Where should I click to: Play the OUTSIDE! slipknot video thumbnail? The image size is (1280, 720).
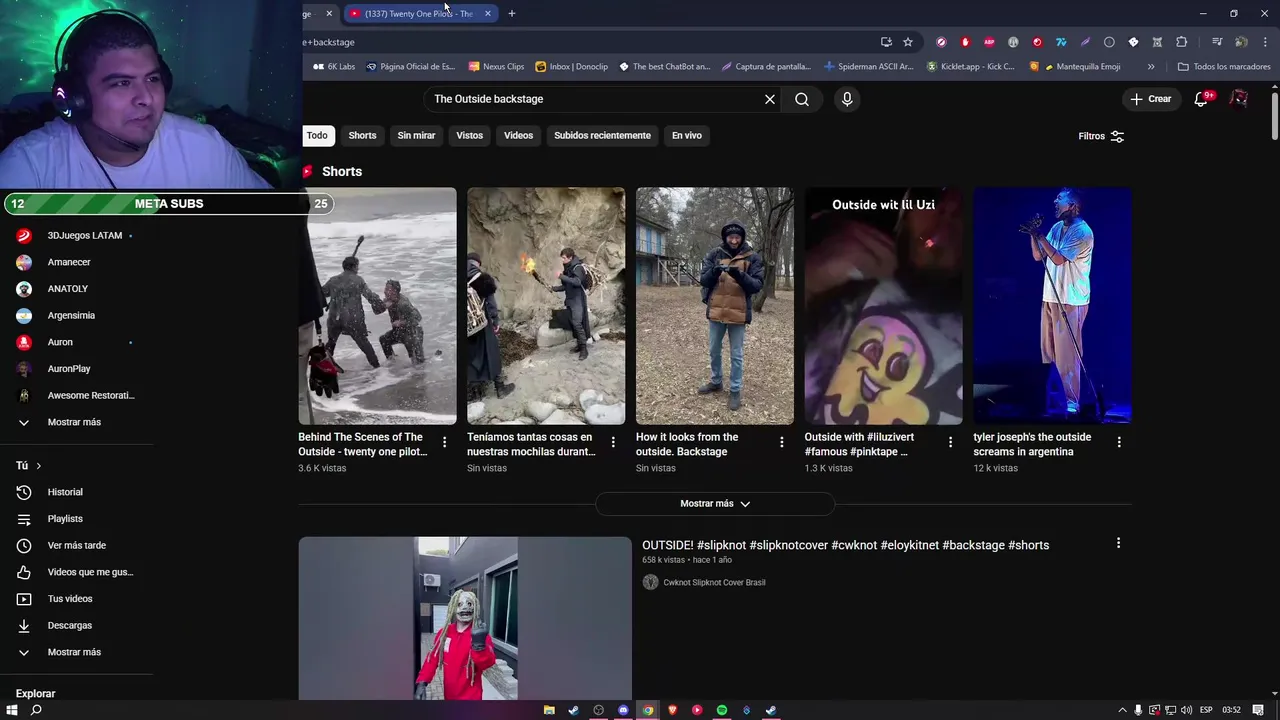pyautogui.click(x=465, y=618)
